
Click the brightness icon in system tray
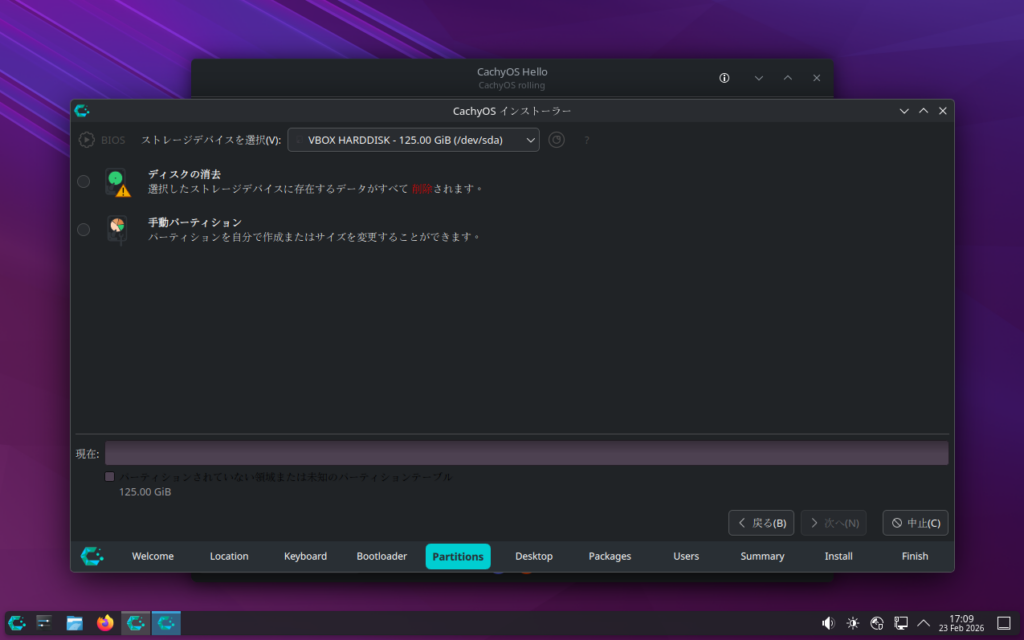coord(852,623)
